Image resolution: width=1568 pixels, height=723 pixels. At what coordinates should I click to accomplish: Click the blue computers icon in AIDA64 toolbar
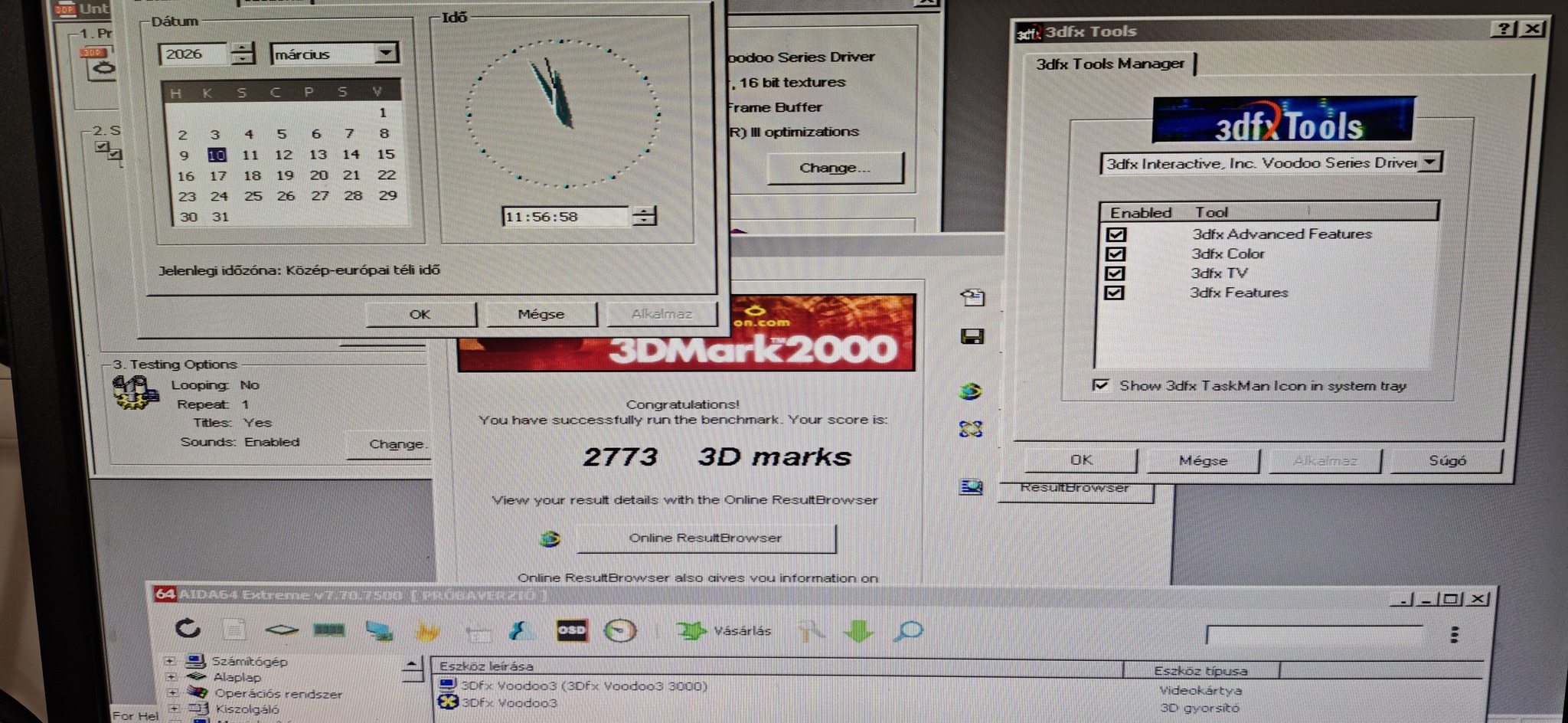click(379, 630)
